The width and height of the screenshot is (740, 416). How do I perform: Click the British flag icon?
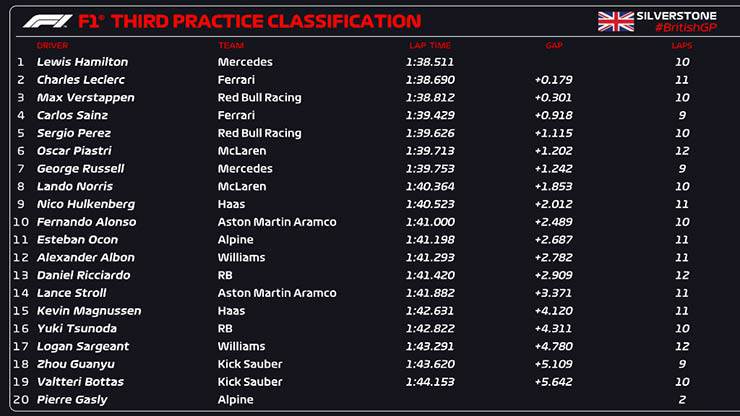615,21
